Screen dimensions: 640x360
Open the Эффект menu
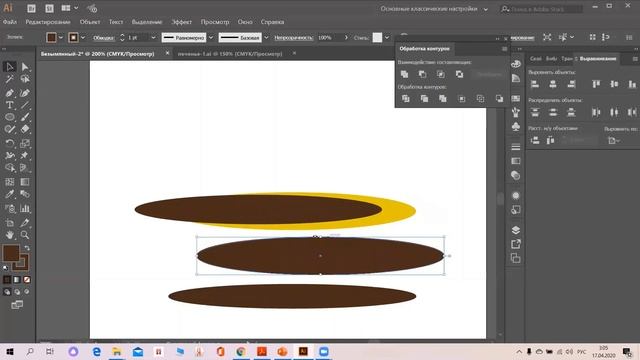tap(182, 22)
